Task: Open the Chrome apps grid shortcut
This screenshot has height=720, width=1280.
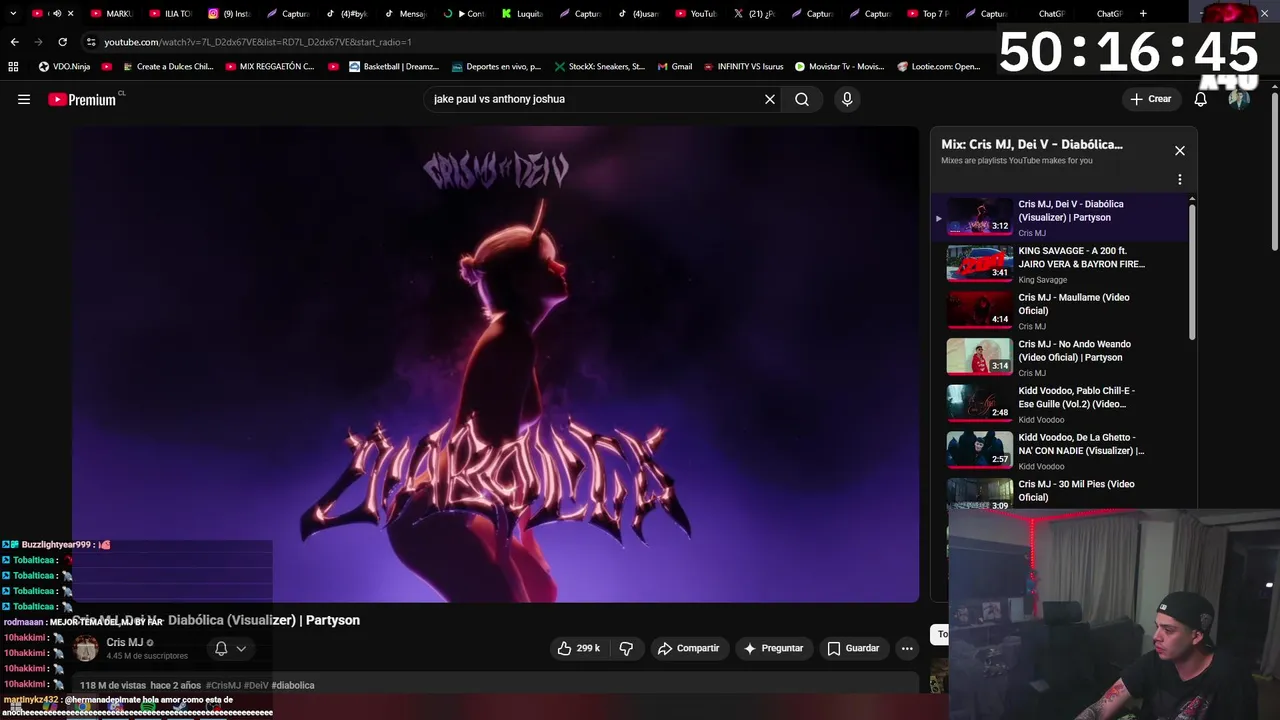Action: pyautogui.click(x=13, y=67)
